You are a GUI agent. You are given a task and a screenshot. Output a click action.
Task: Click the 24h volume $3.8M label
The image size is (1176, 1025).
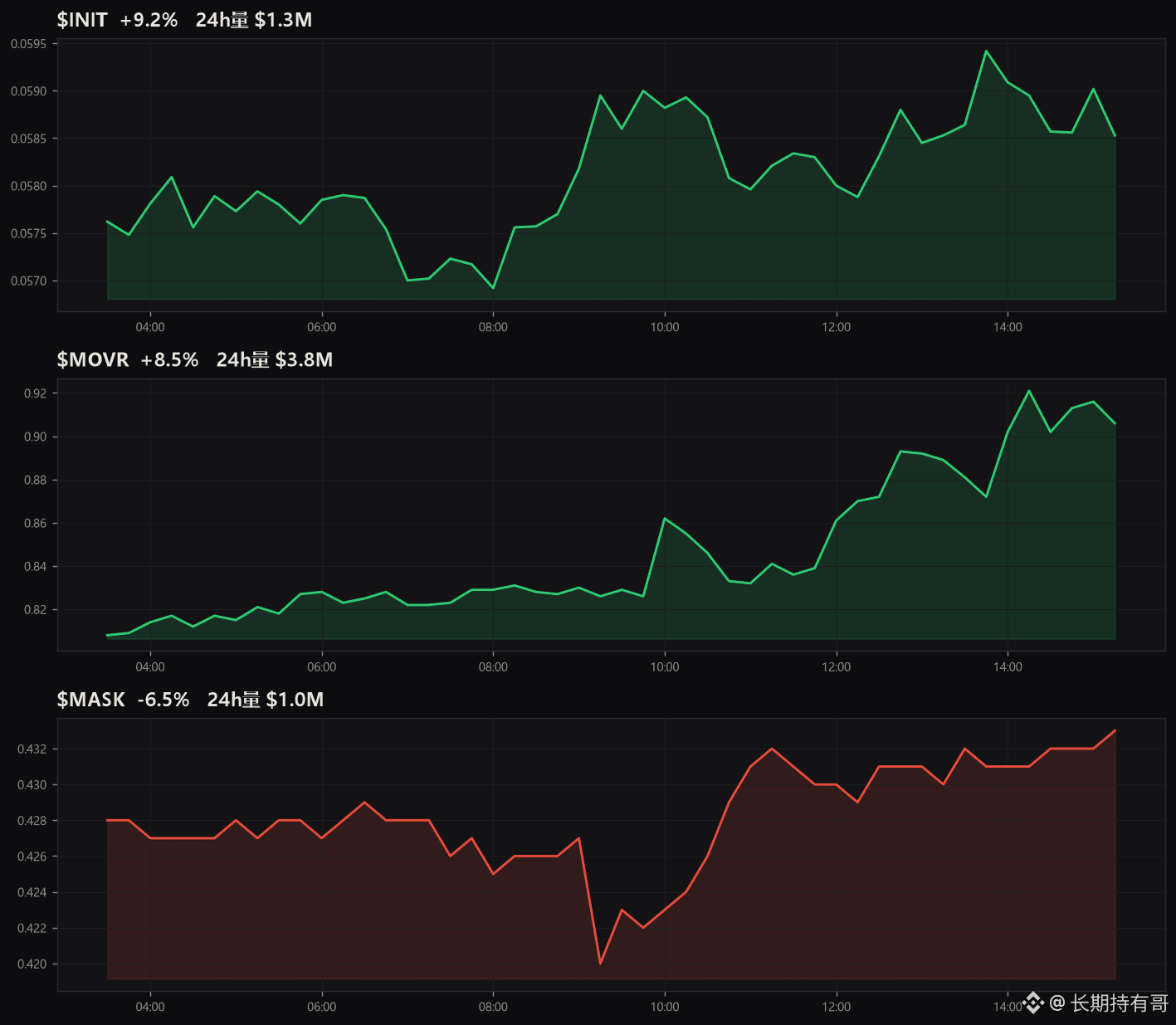pyautogui.click(x=275, y=359)
